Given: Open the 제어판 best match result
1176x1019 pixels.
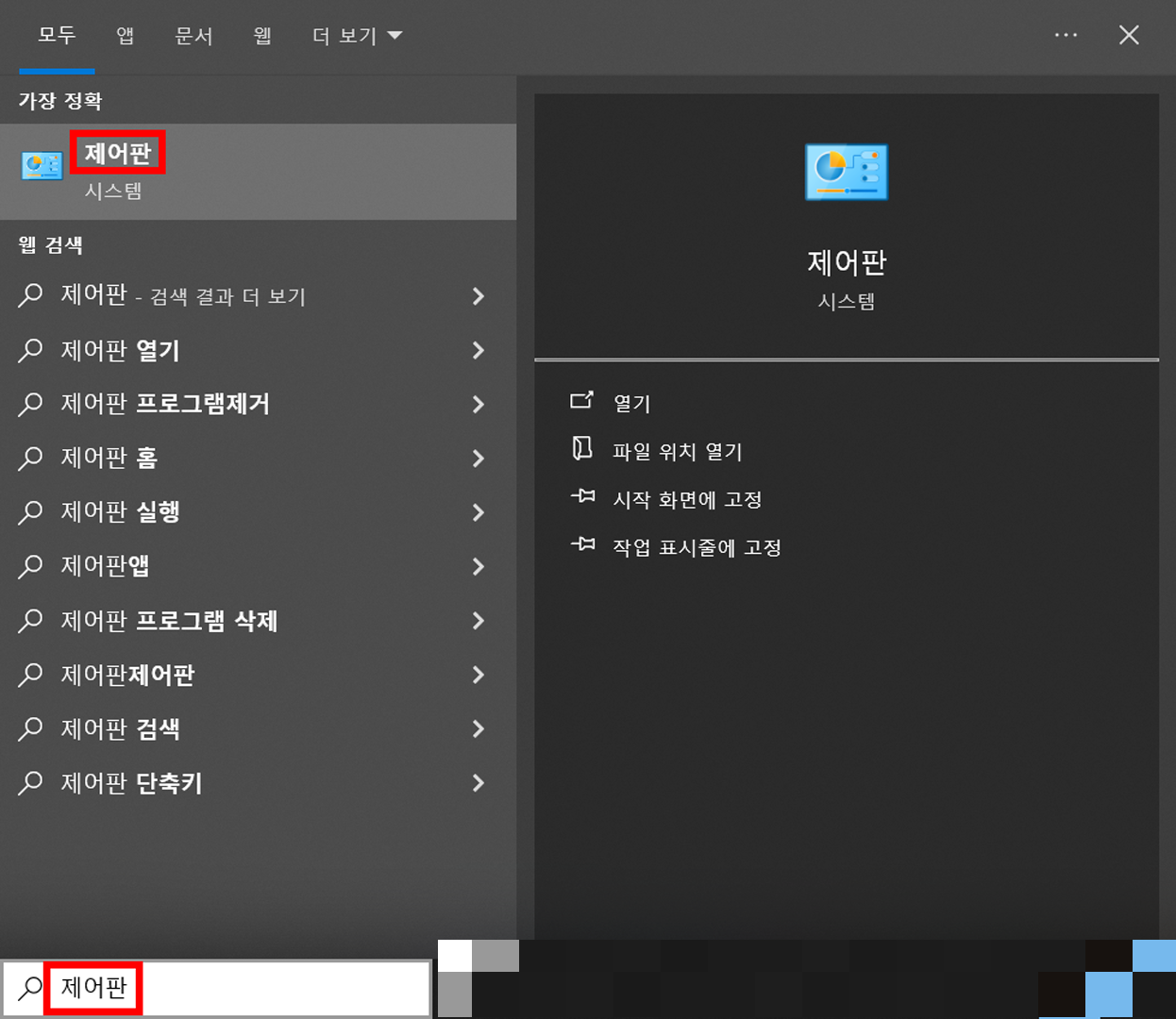Looking at the screenshot, I should coord(258,172).
